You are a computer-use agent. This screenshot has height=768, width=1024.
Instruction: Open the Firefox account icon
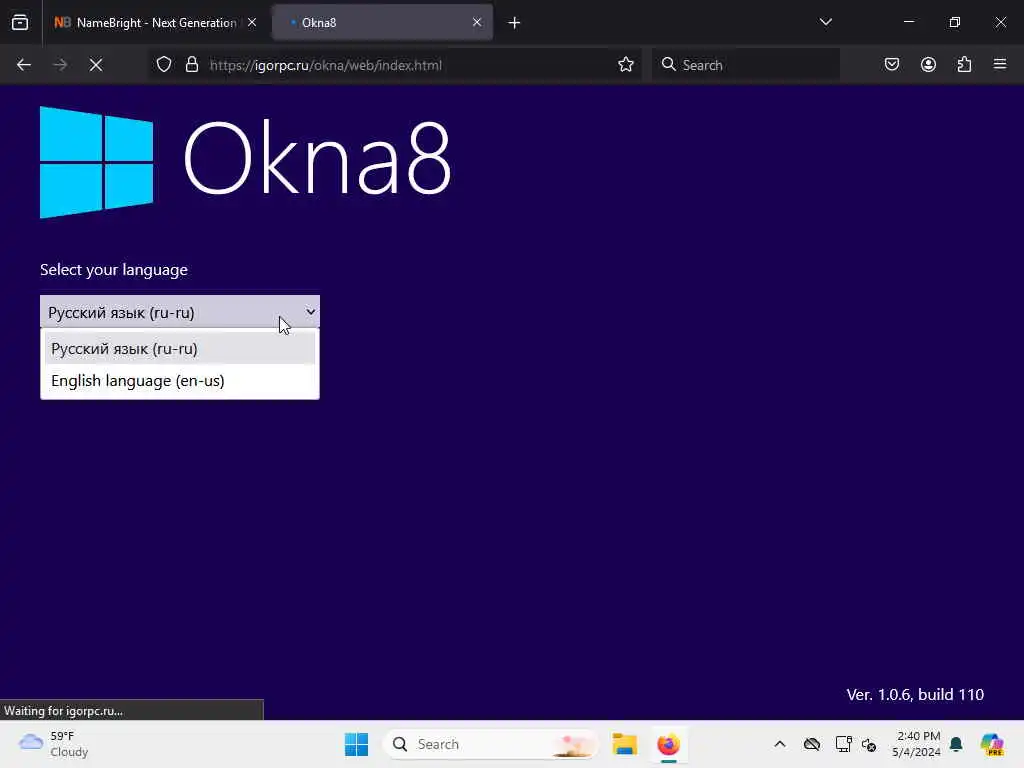click(x=928, y=65)
